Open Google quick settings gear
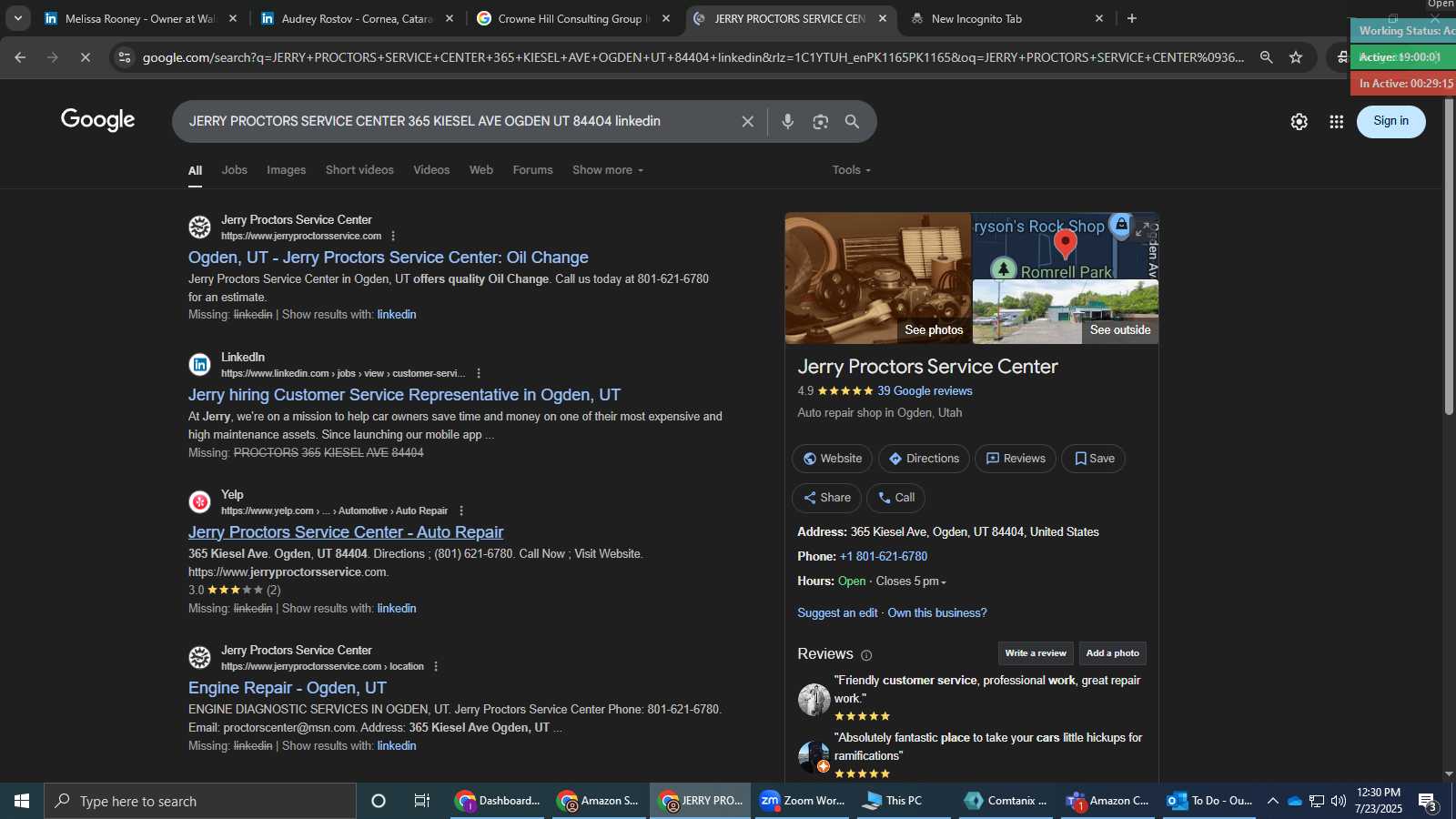Viewport: 1456px width, 819px height. pyautogui.click(x=1299, y=121)
